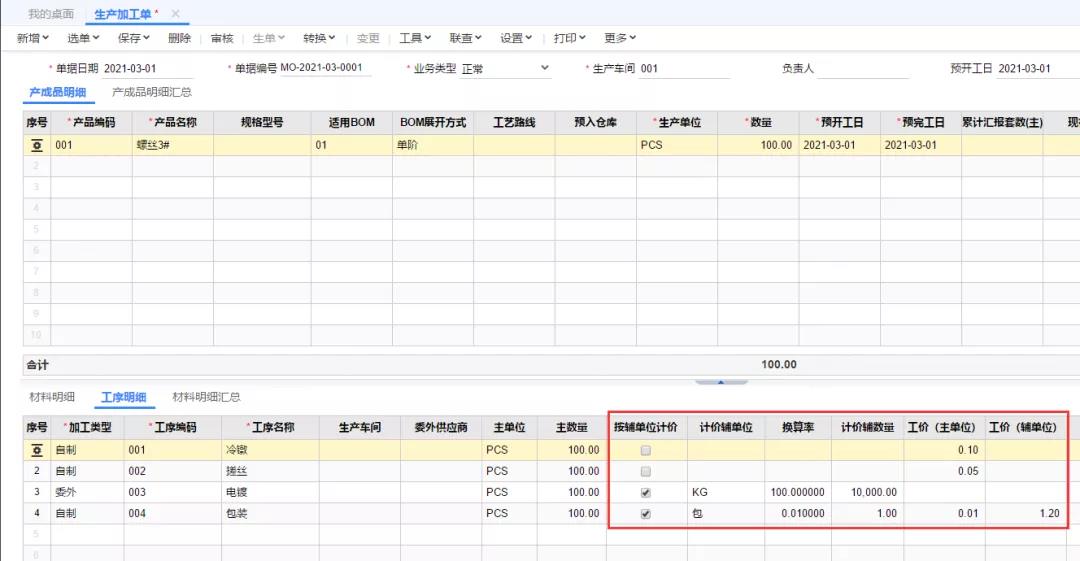1080x561 pixels.
Task: Uncheck 按辅单位计价 for 电镀 row
Action: (x=645, y=492)
